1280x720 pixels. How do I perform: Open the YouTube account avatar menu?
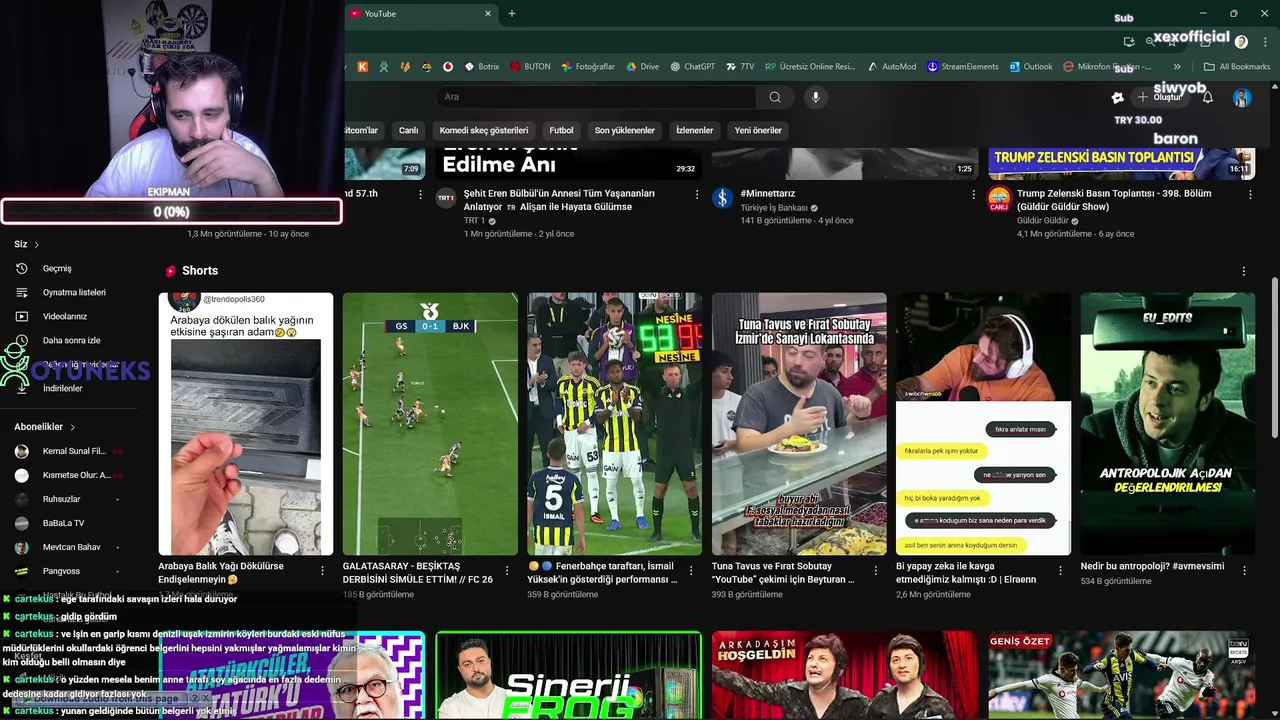click(1242, 97)
